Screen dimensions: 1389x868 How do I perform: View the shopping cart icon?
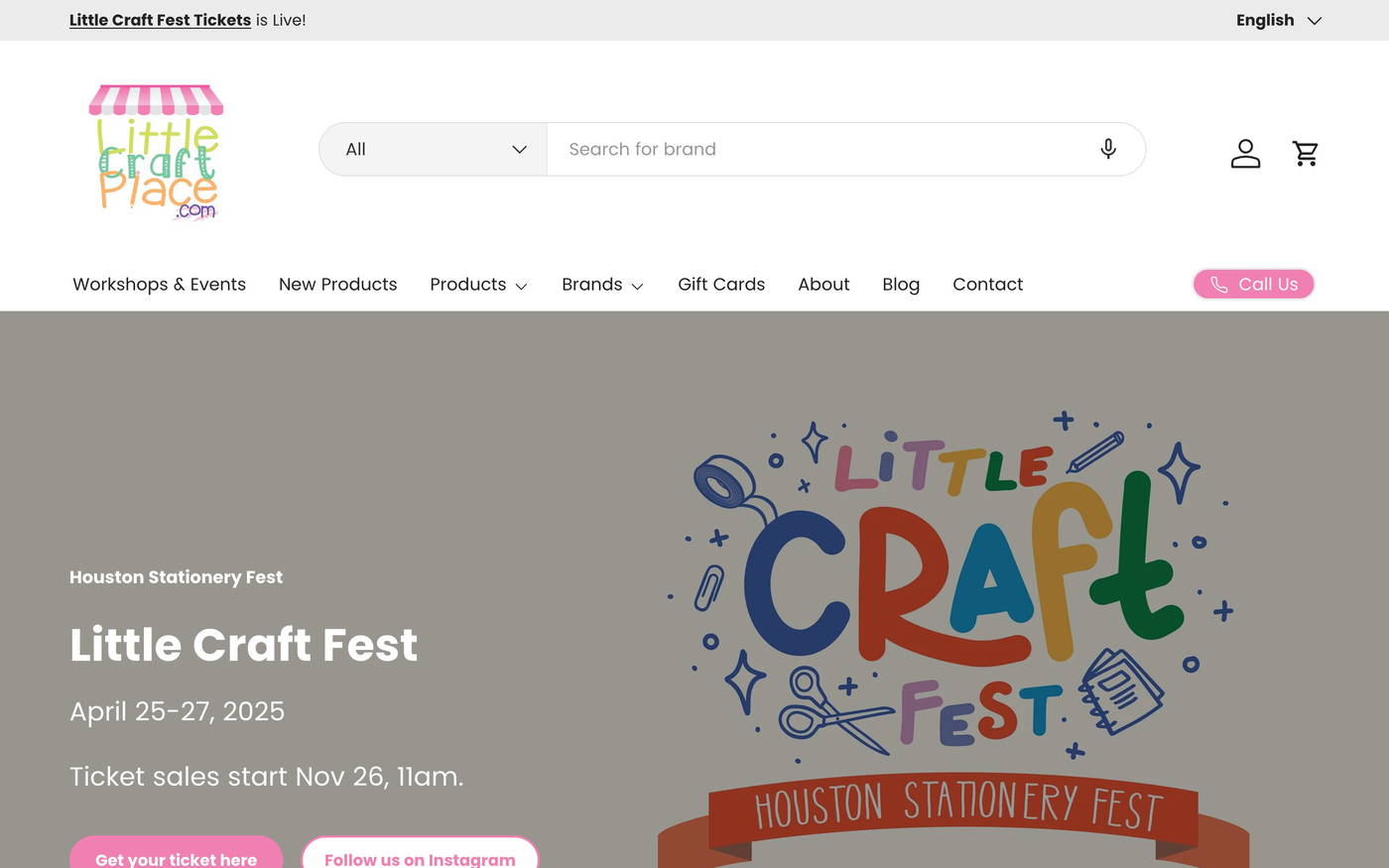1306,153
